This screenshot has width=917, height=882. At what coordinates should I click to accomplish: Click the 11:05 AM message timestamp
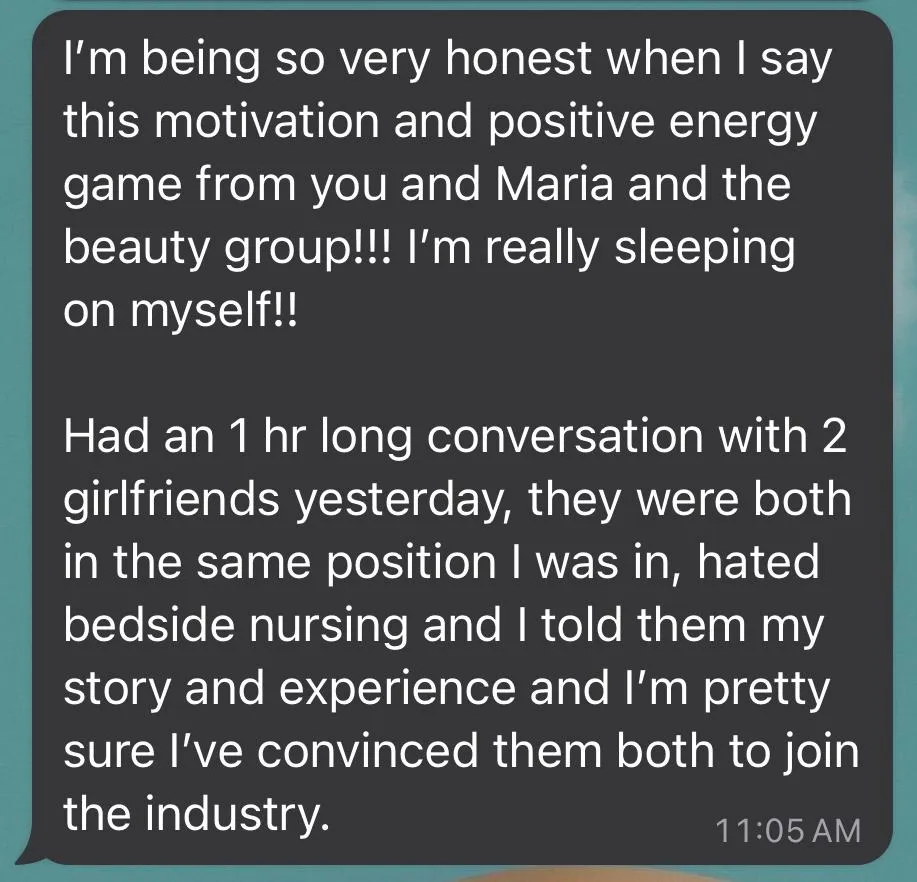pyautogui.click(x=788, y=831)
